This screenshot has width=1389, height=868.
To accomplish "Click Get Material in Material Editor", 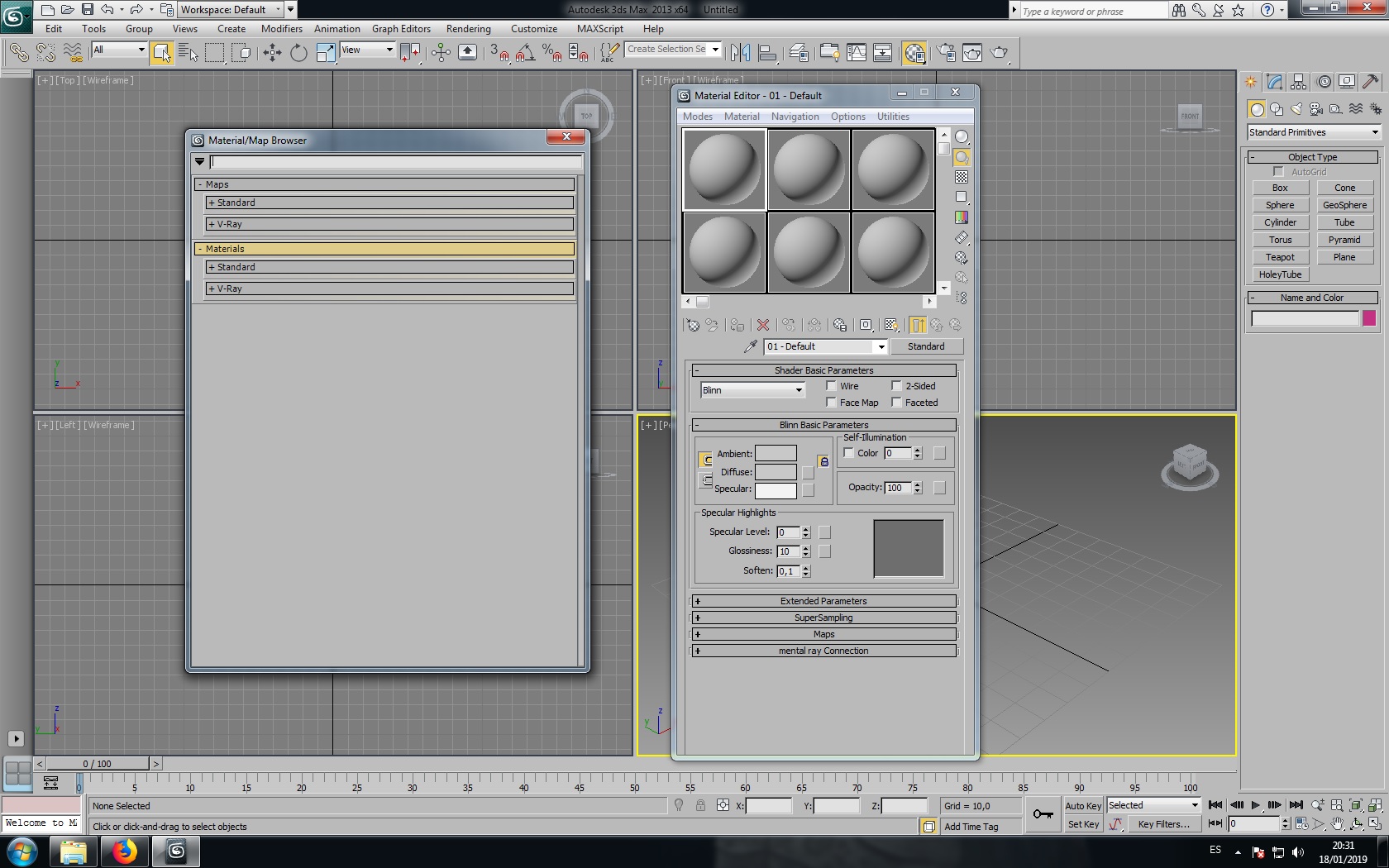I will [693, 325].
